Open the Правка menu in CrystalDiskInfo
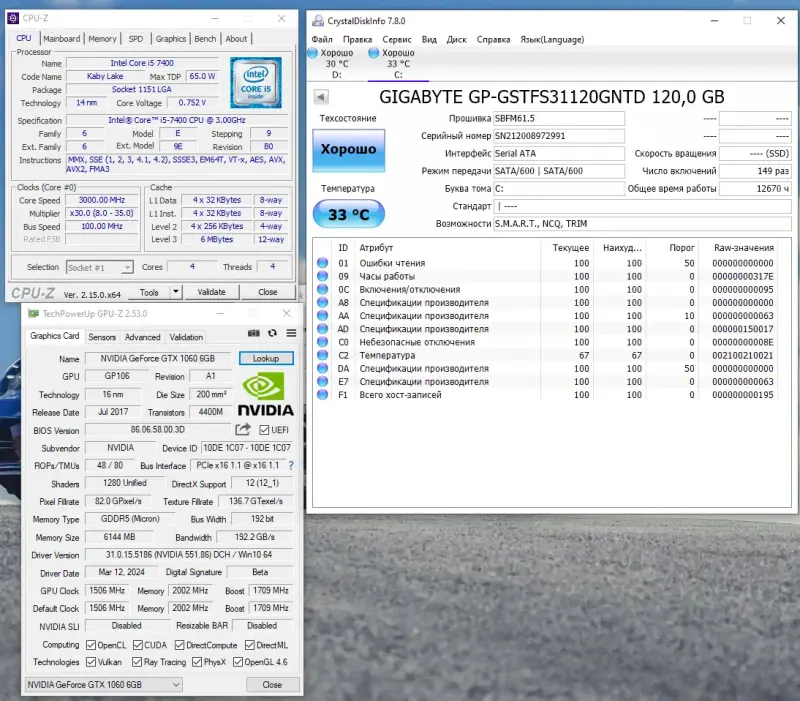Screen dimensions: 800x701 [357, 39]
